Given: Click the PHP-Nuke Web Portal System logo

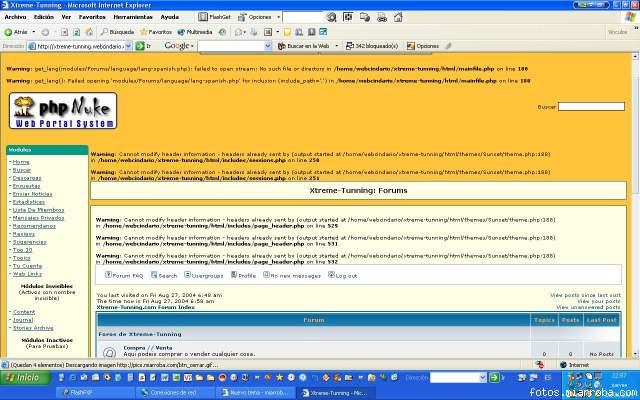Looking at the screenshot, I should click(x=63, y=111).
